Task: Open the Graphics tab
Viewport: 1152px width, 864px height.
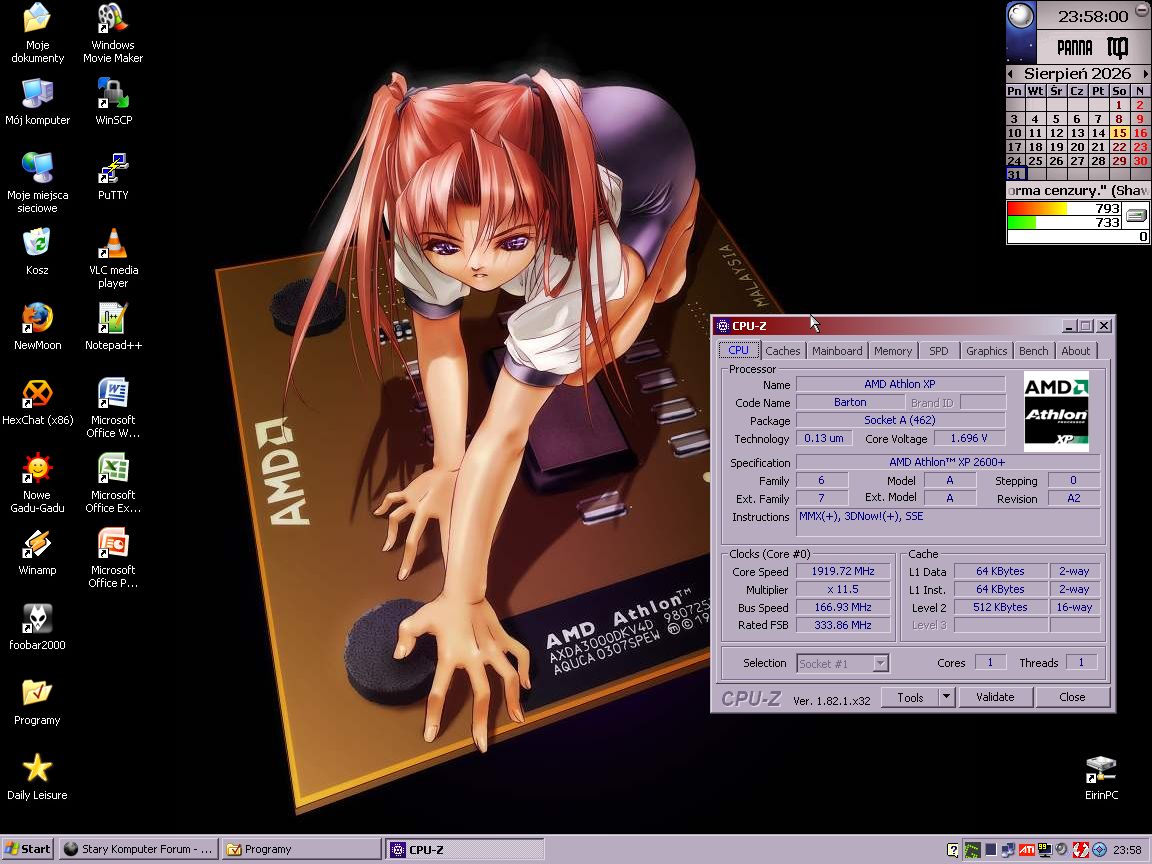Action: (x=986, y=351)
